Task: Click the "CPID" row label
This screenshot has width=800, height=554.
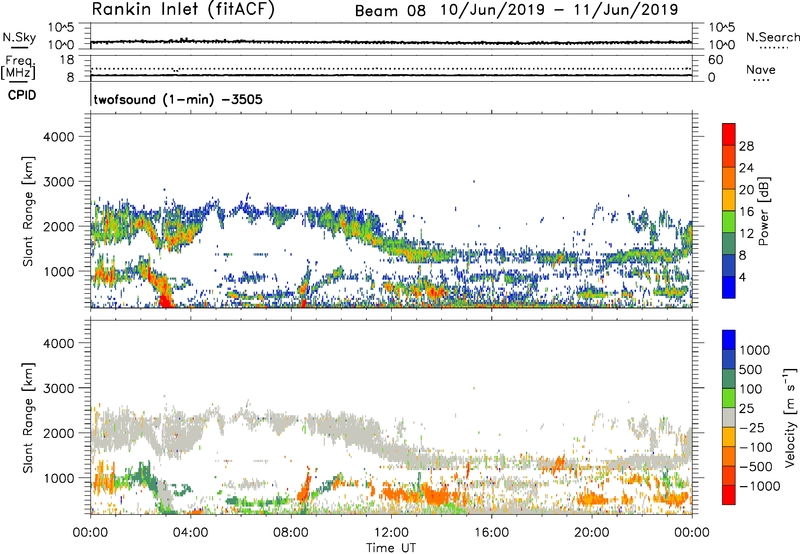Action: [22, 95]
